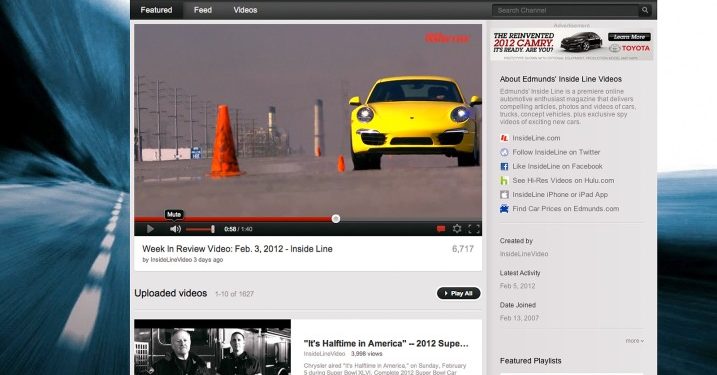Click InsideLine.com red logo icon
The height and width of the screenshot is (375, 717).
coord(504,138)
